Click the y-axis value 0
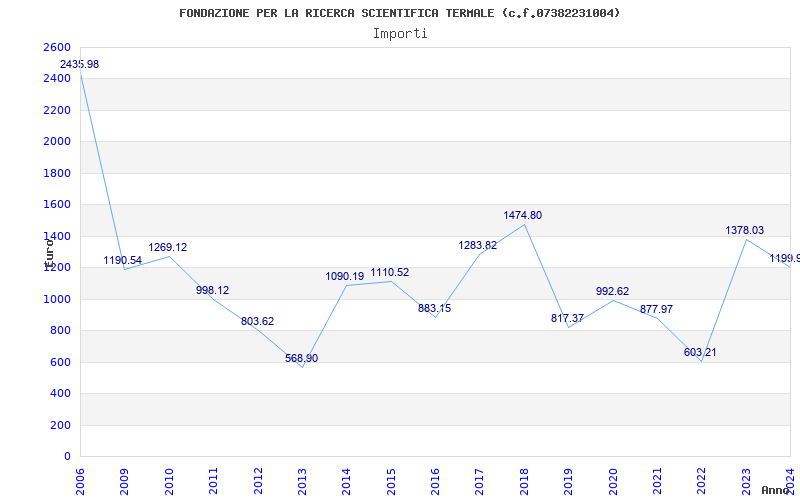 pyautogui.click(x=67, y=457)
